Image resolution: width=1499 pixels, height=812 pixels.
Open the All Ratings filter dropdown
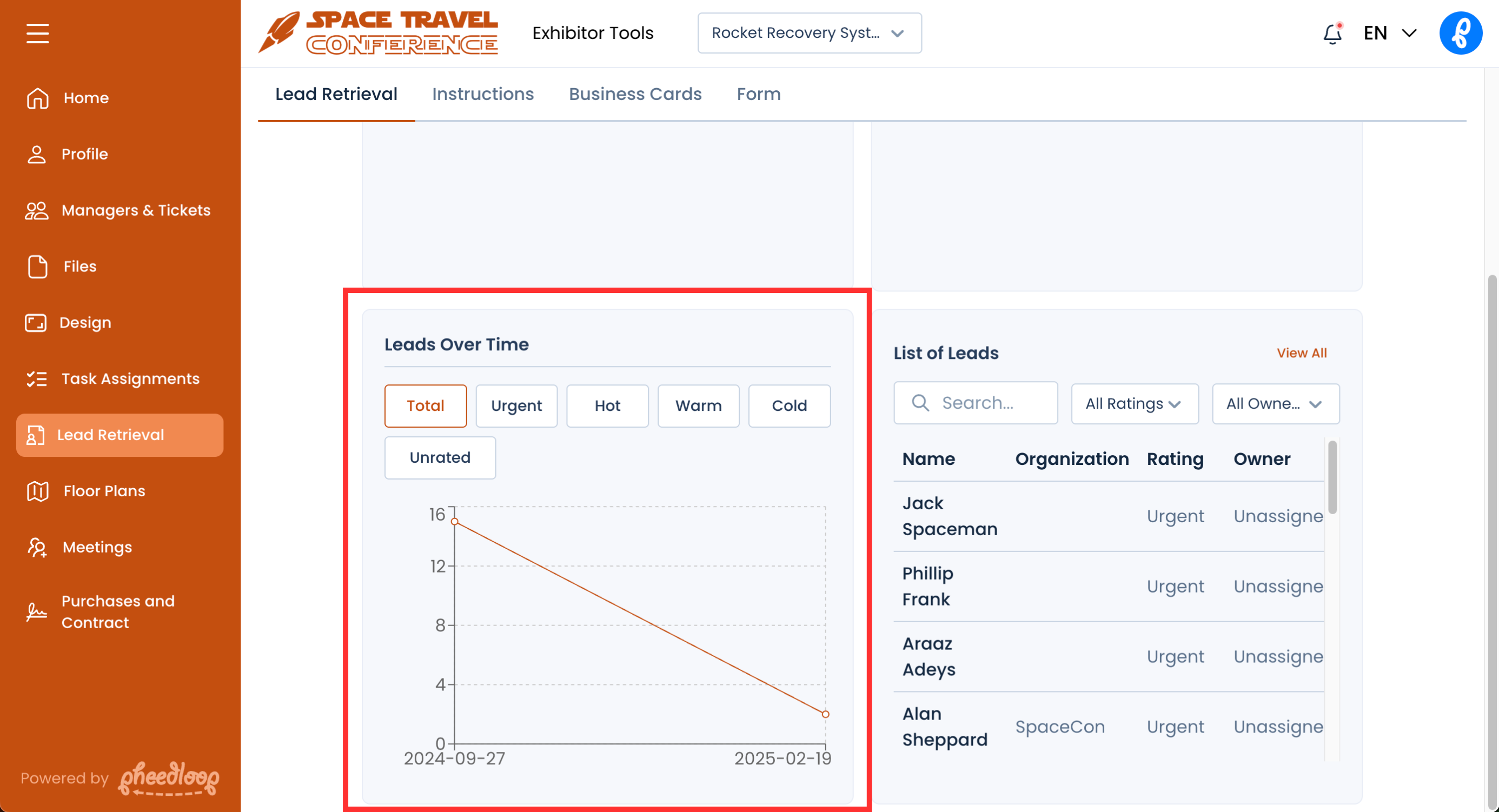coord(1135,404)
